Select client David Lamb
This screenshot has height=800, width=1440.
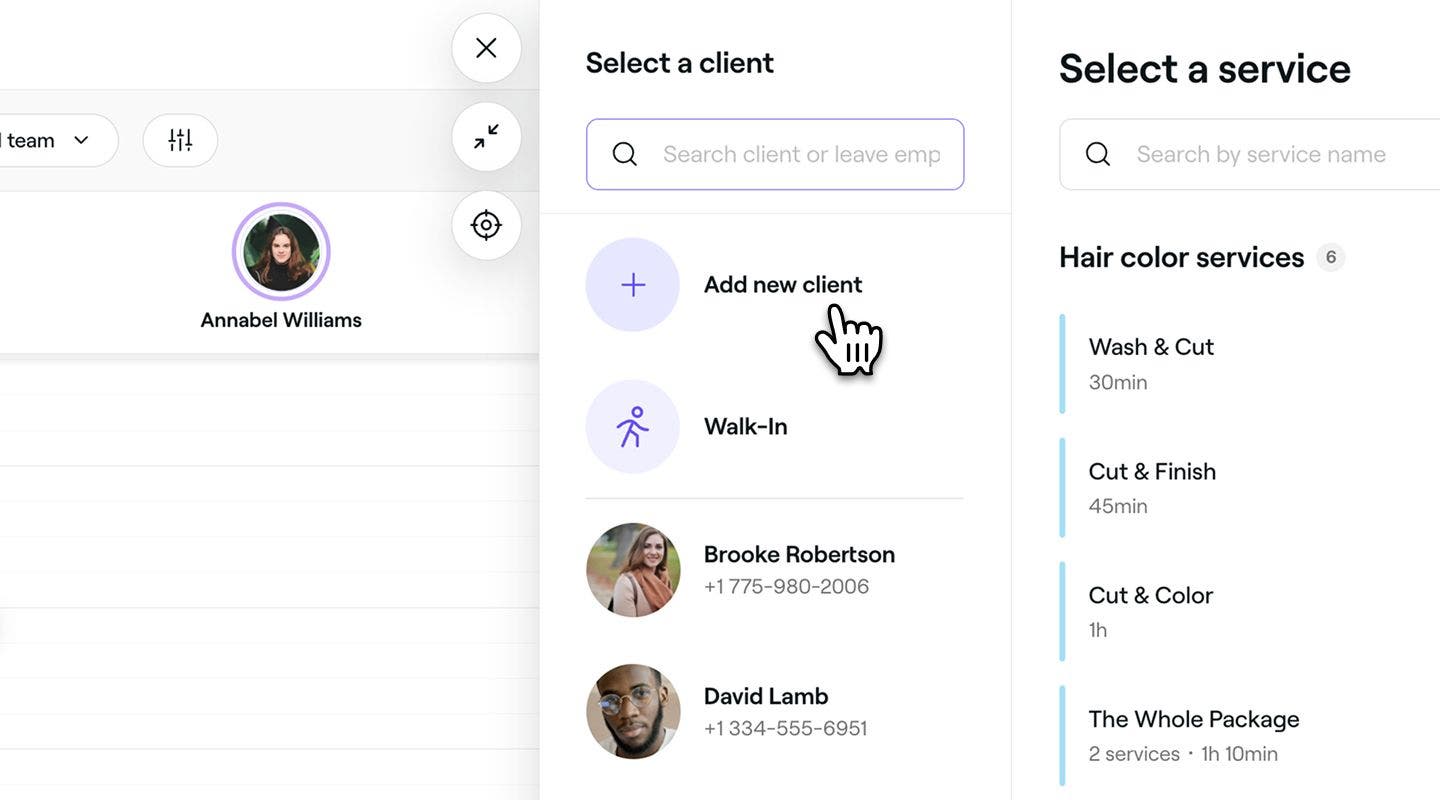775,712
